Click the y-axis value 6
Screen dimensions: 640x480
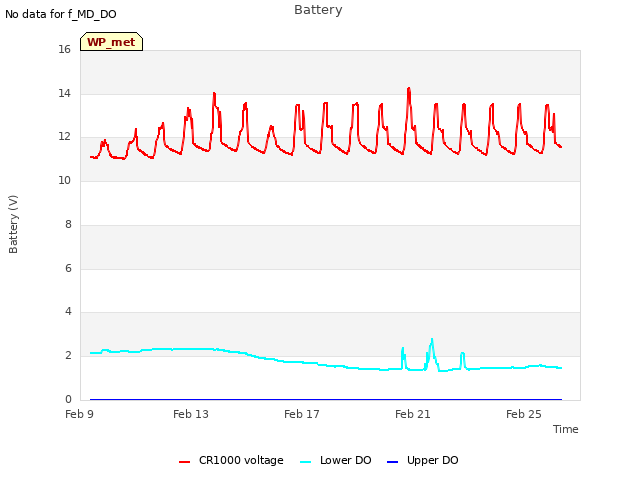68,268
